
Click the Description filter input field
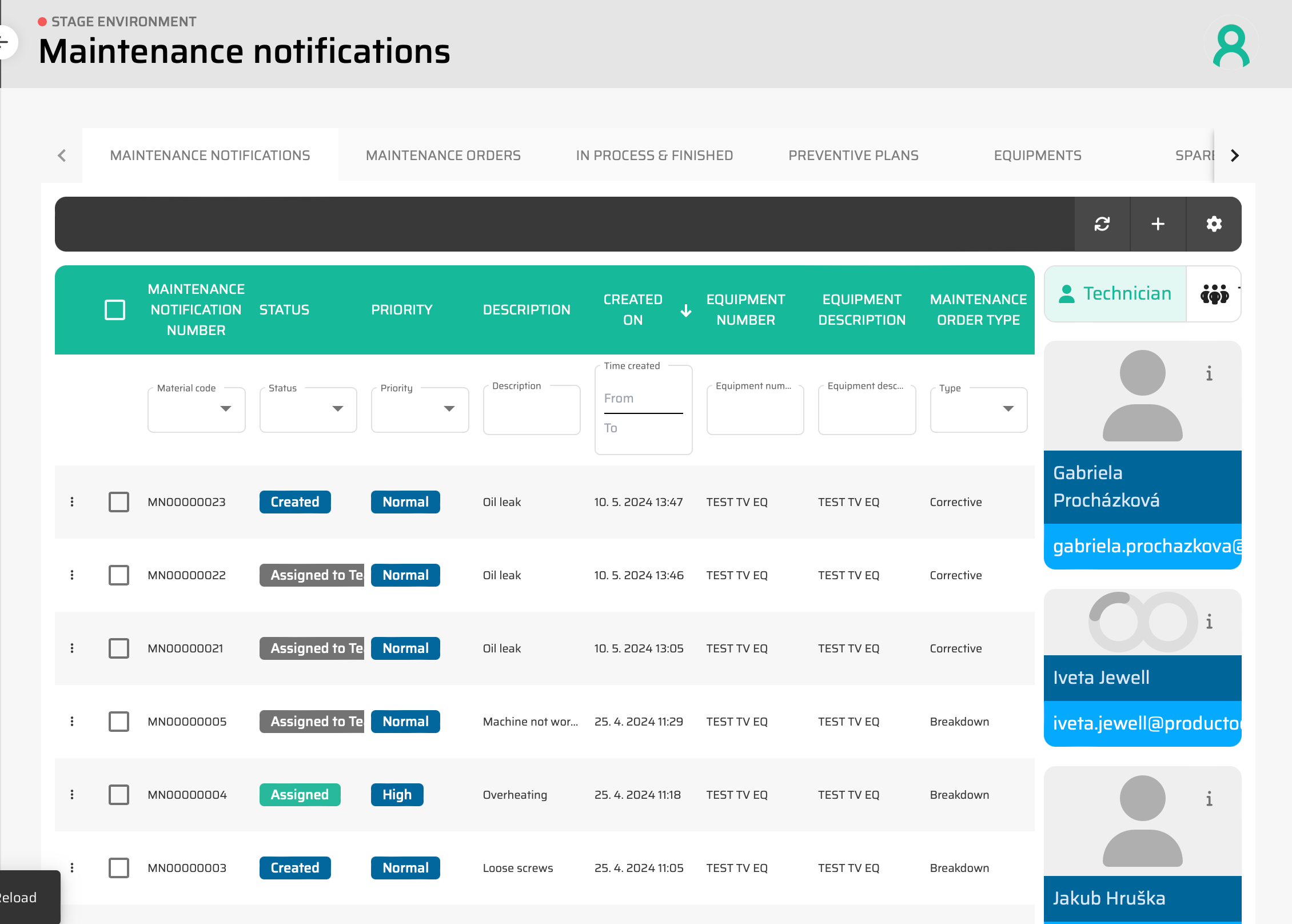click(x=531, y=411)
